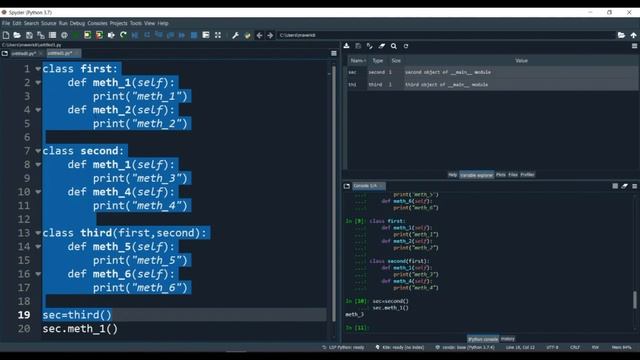This screenshot has width=640, height=360.
Task: Change to the parent directory
Action: (x=633, y=36)
